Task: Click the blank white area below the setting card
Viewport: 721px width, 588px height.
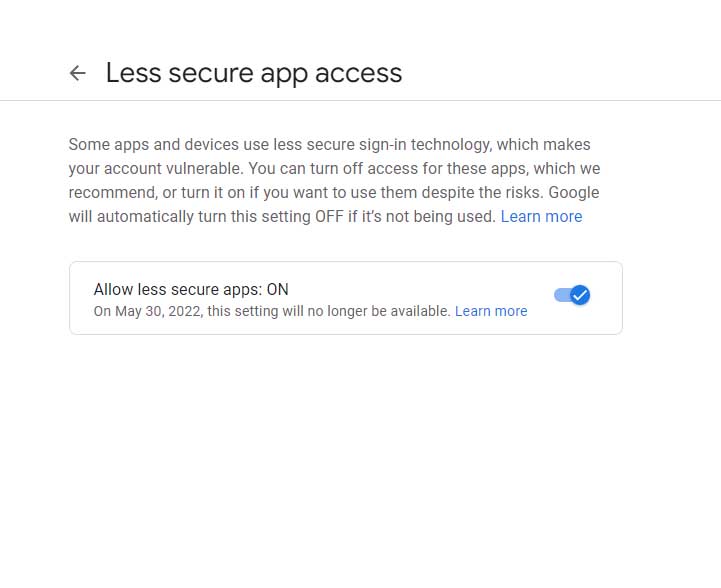Action: click(360, 460)
